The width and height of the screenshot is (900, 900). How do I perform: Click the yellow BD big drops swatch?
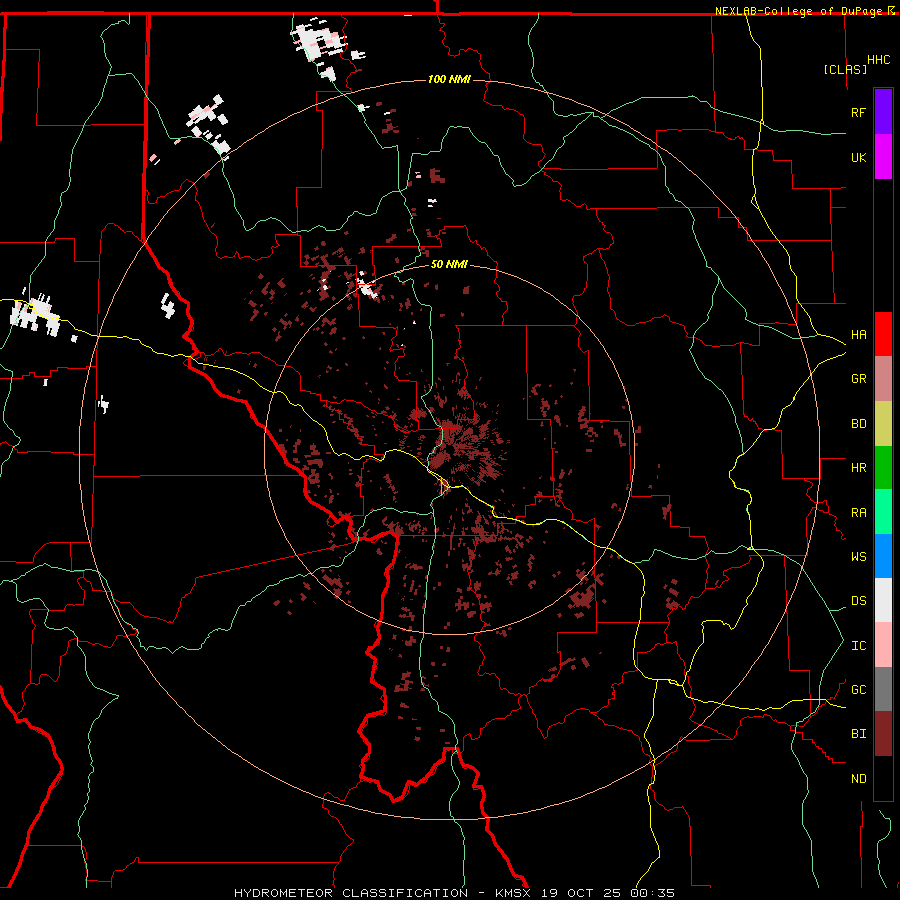coord(883,424)
